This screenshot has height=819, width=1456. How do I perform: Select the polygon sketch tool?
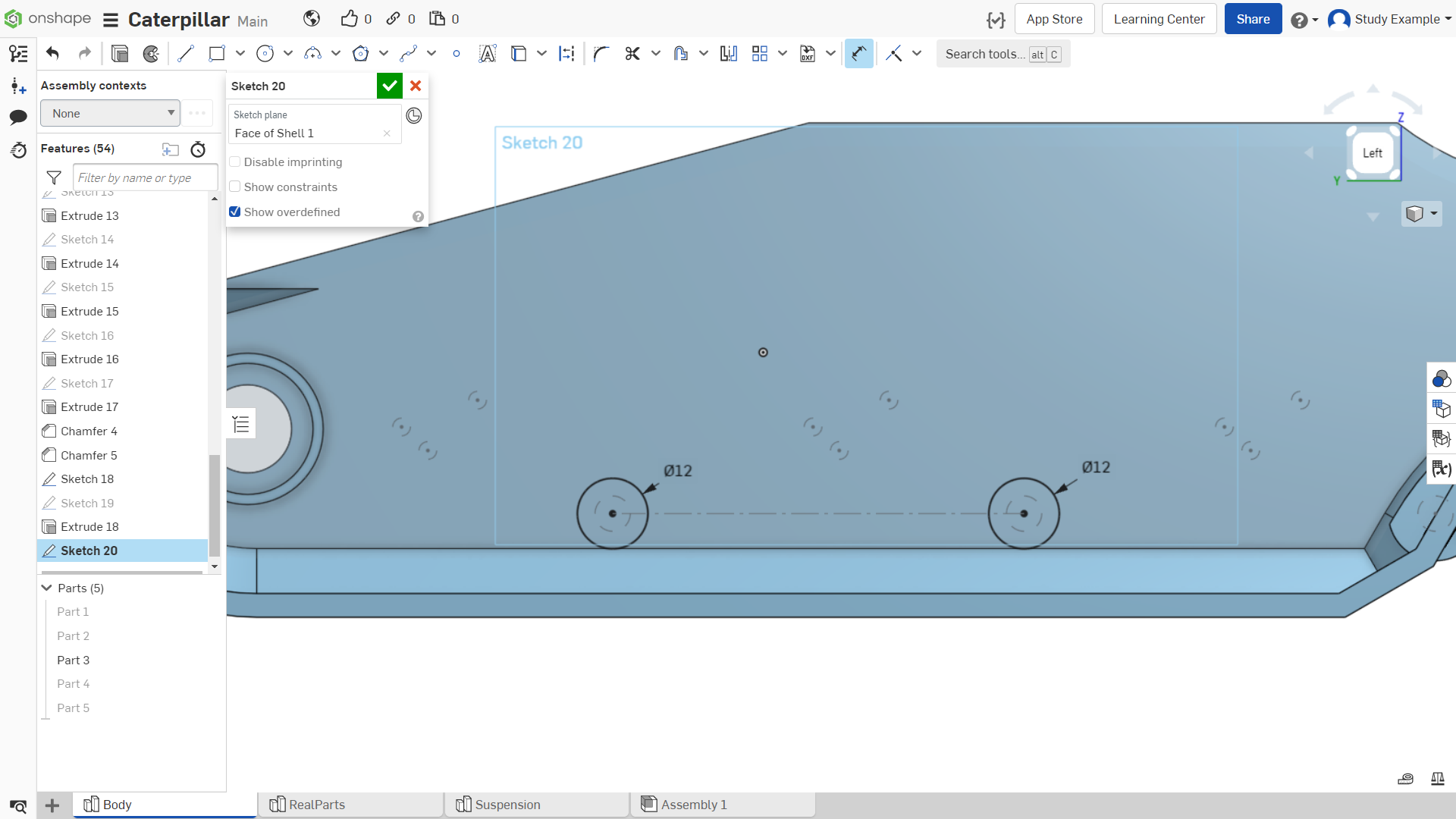pos(361,54)
